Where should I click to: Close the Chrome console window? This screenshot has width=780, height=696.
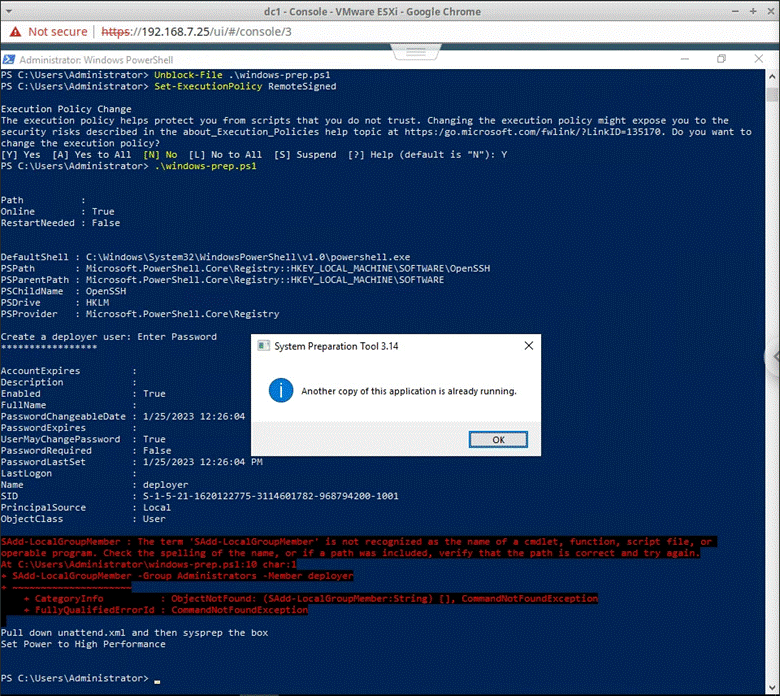coord(770,11)
